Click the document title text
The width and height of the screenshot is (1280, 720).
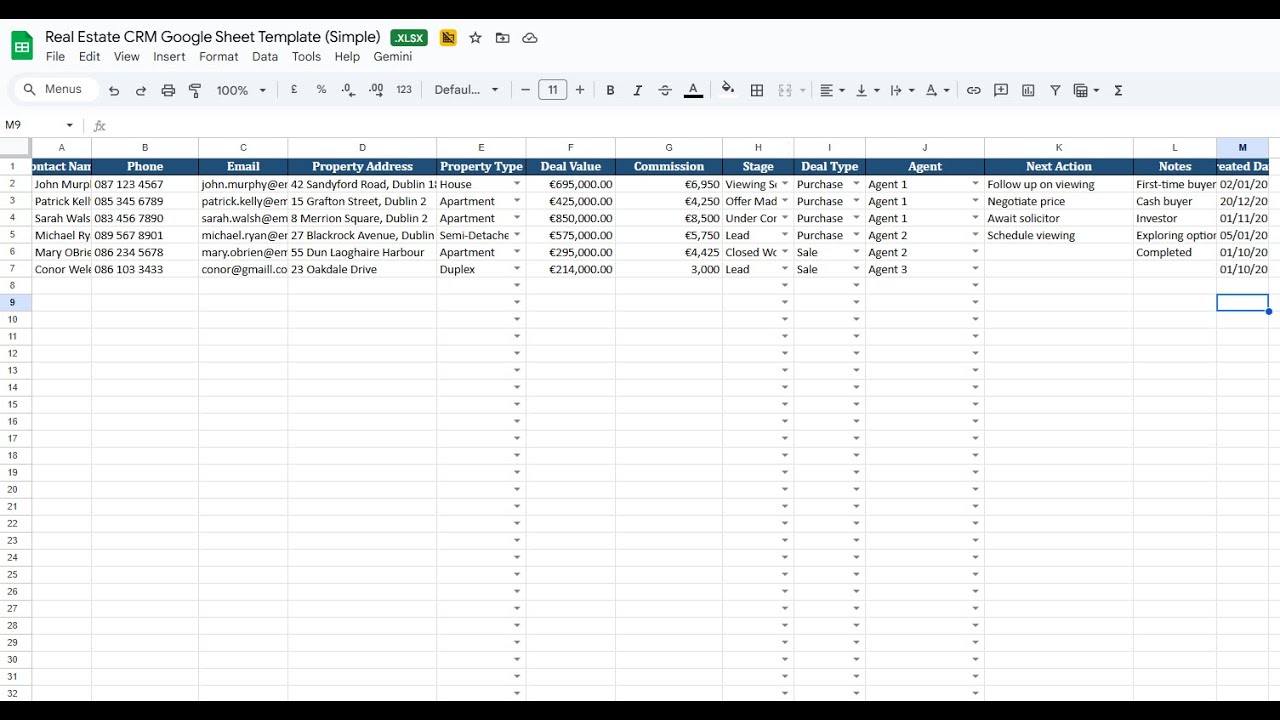213,37
